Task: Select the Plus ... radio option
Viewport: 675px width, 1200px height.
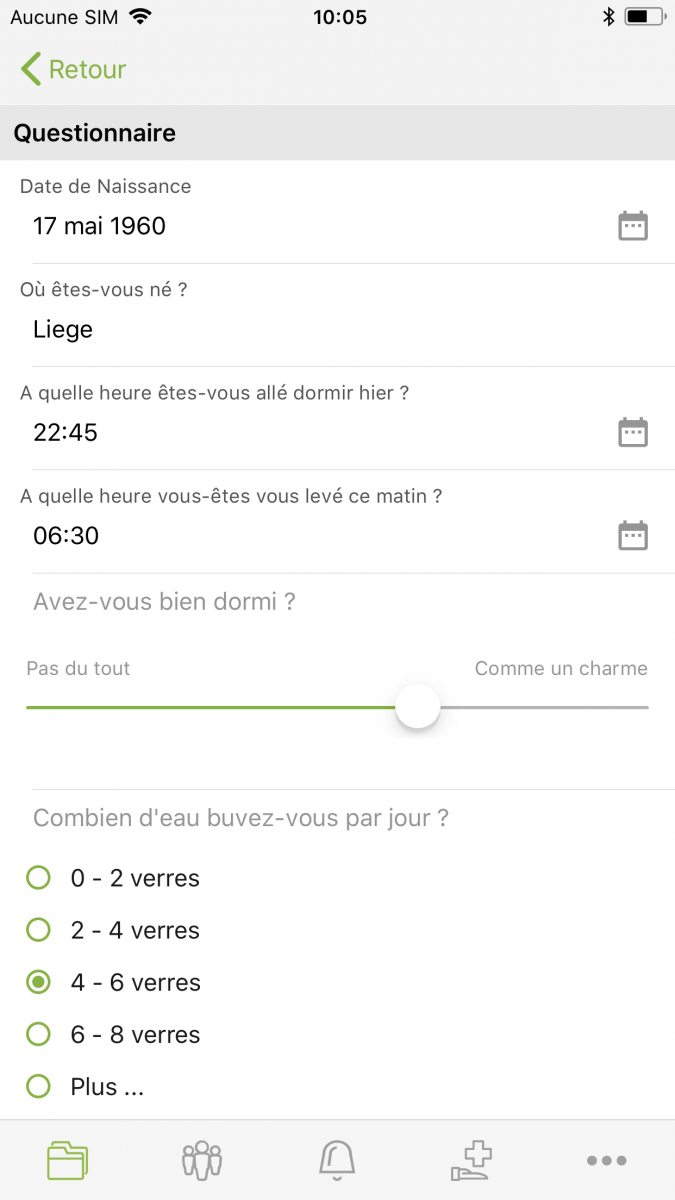Action: [x=38, y=1086]
